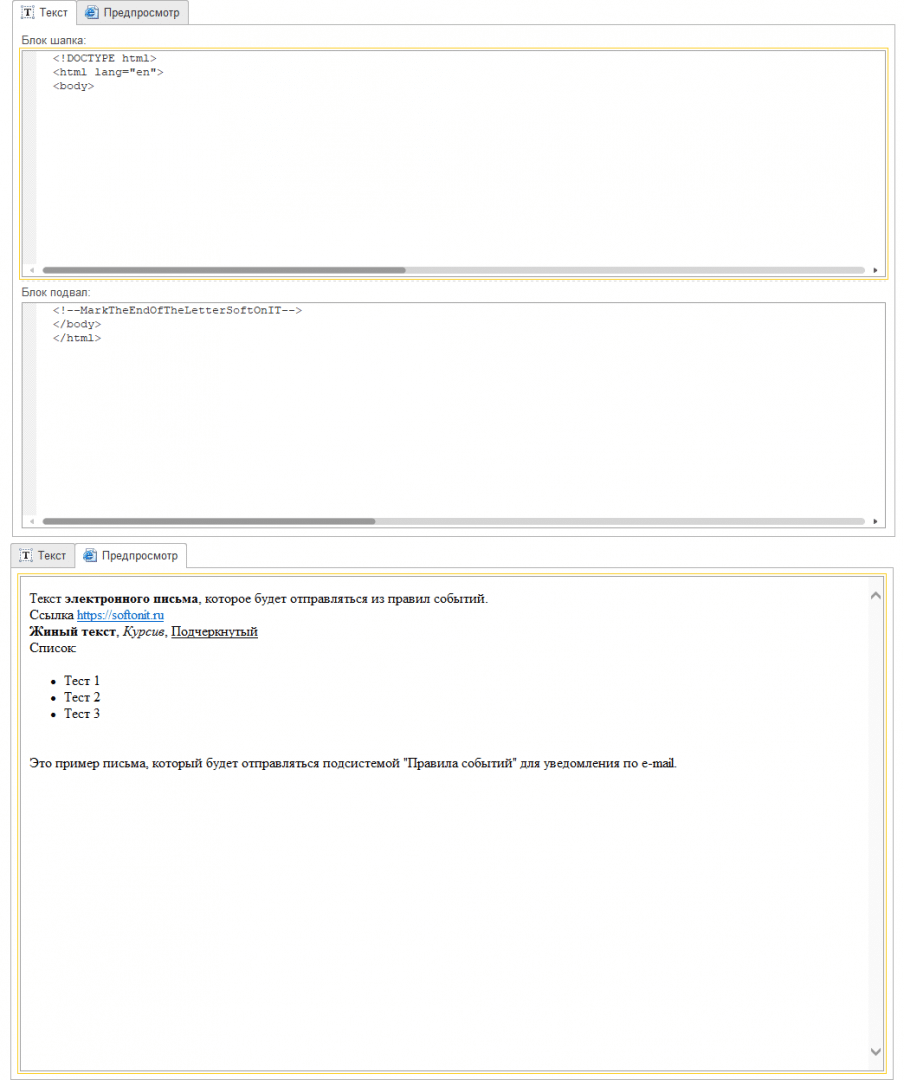
Task: Open the https://softonit.ru link in the preview
Action: (x=120, y=615)
